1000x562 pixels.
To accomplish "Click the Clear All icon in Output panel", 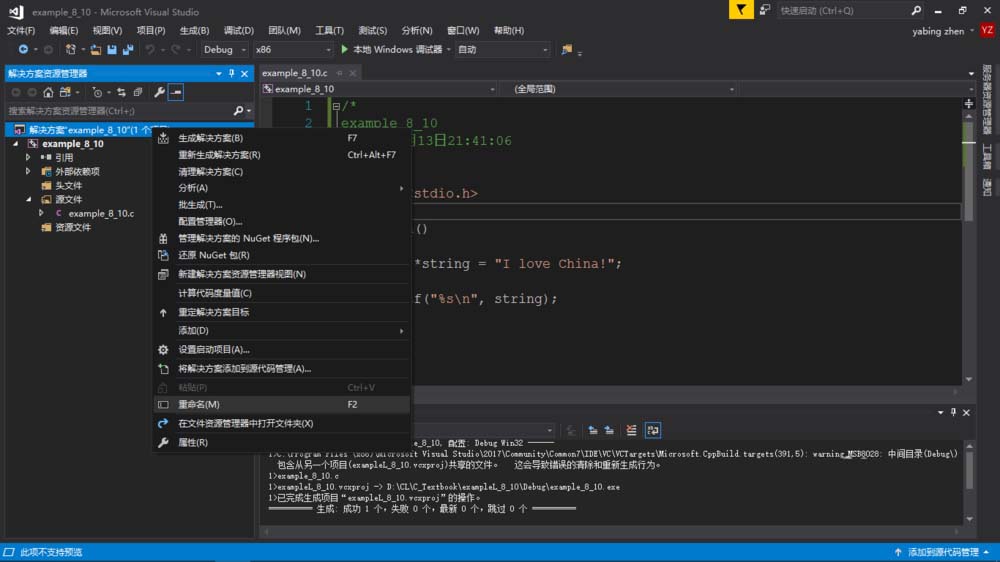I will tap(631, 430).
